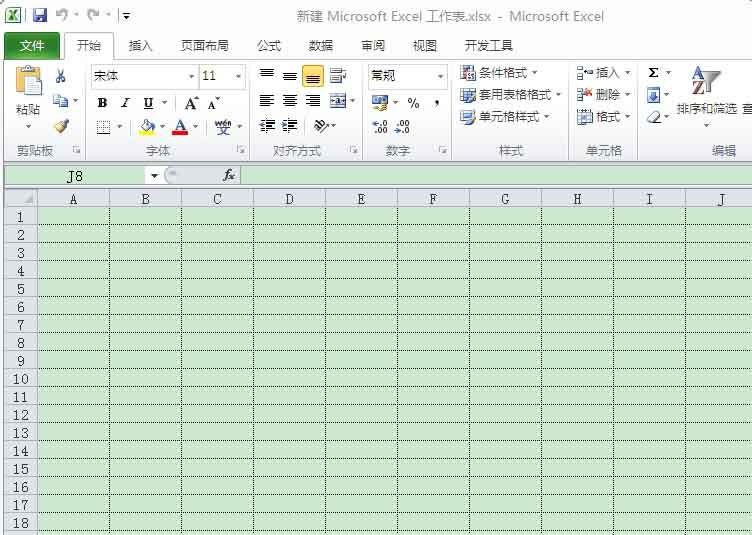
Task: Save the workbook from Quick Access Toolbar
Action: (40, 15)
